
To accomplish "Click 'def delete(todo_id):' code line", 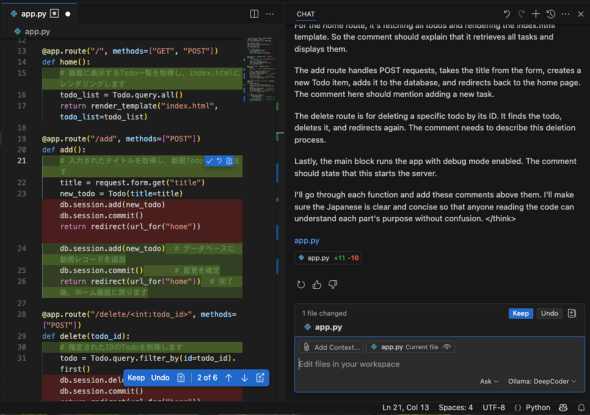I will tap(86, 336).
